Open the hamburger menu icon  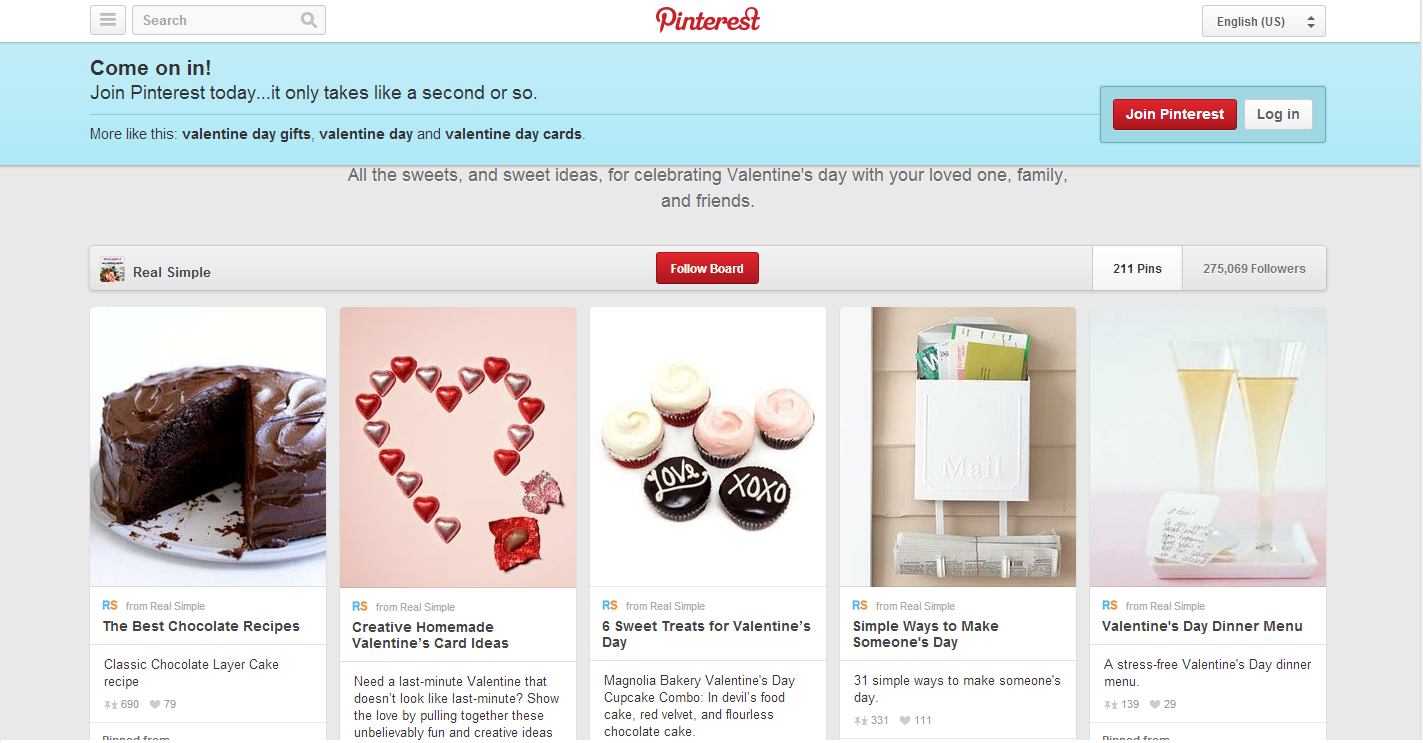108,20
